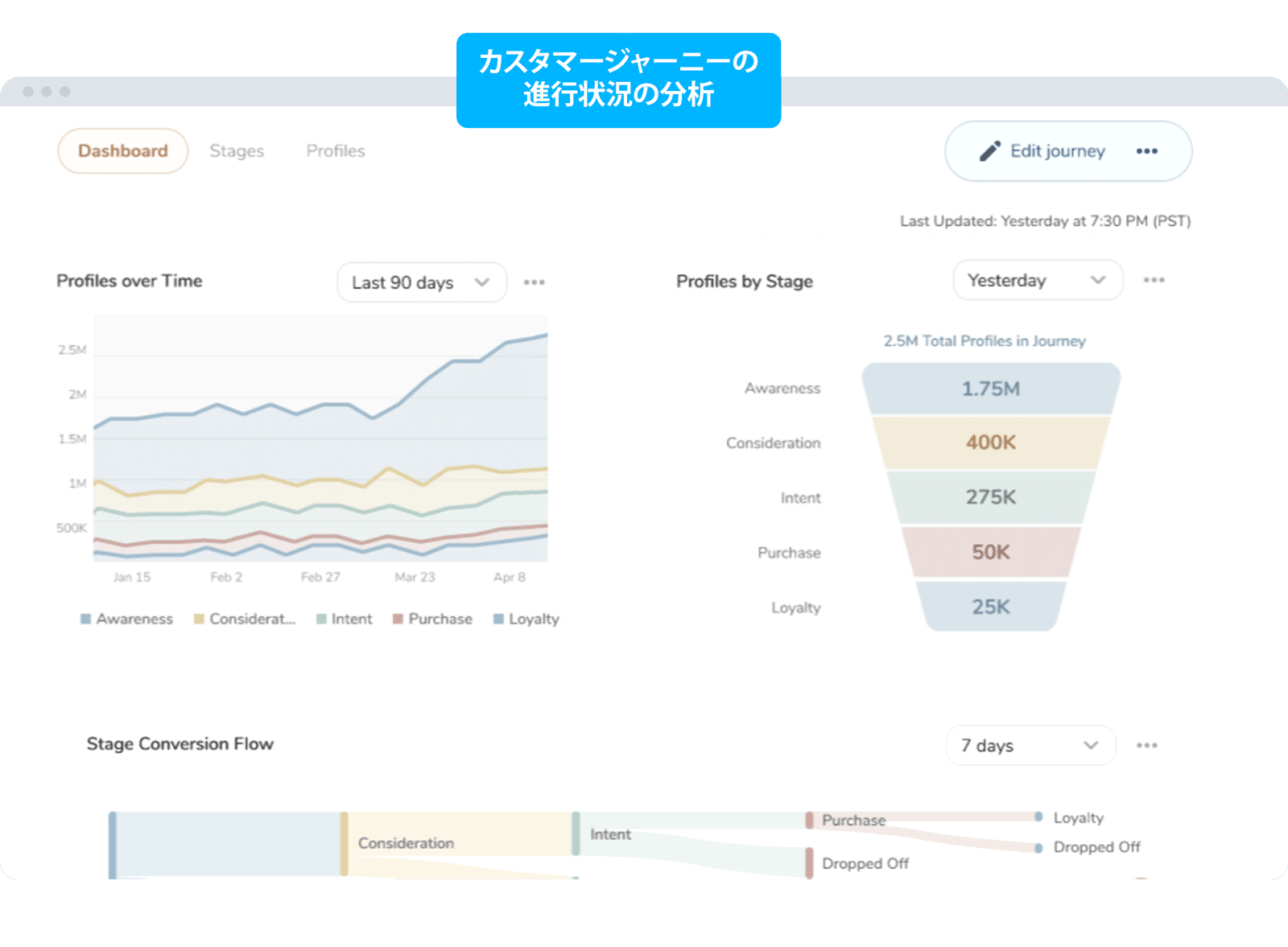Expand the 7 days dropdown
The image size is (1288, 947).
coord(1030,746)
